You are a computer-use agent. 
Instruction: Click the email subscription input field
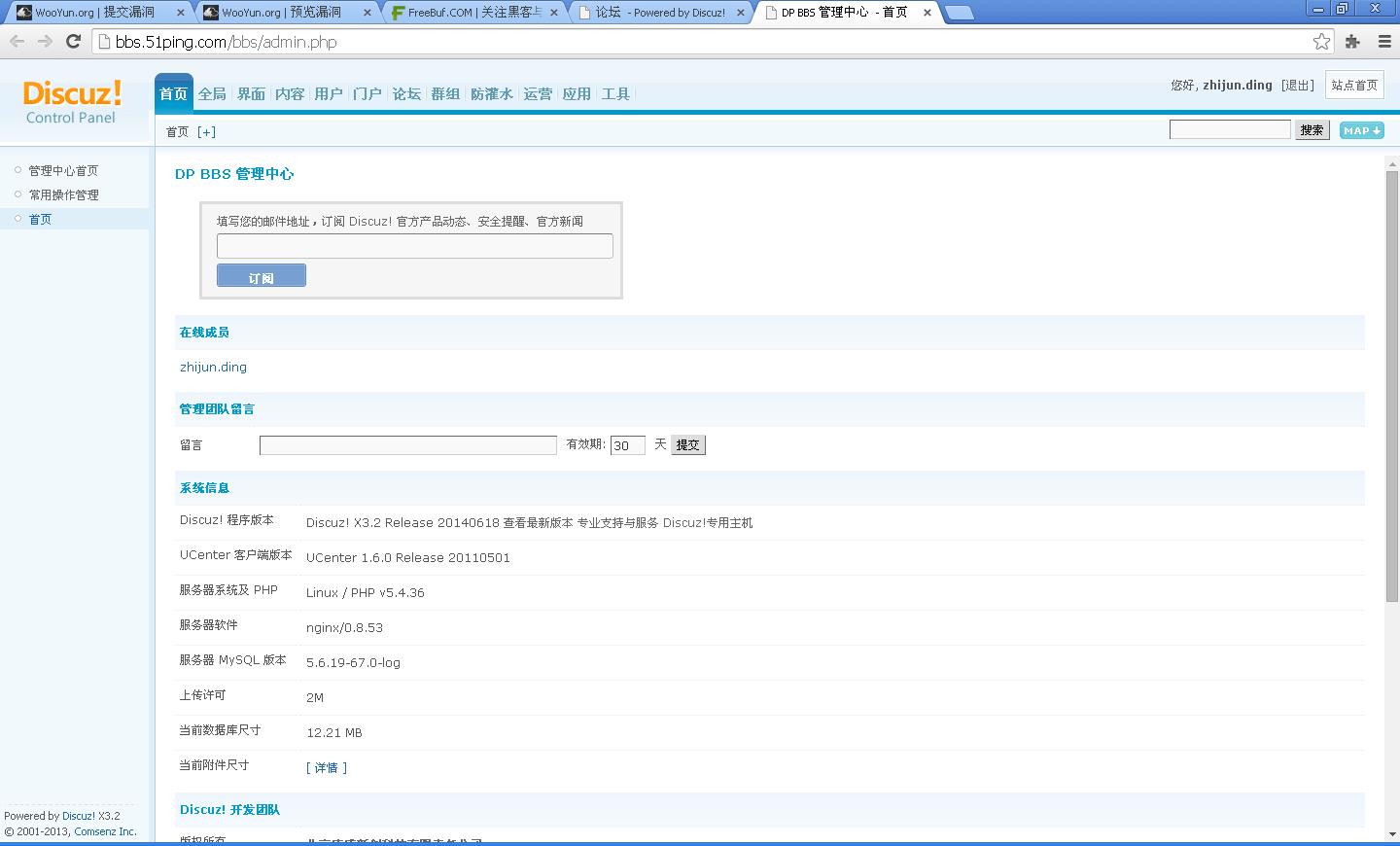pyautogui.click(x=414, y=246)
